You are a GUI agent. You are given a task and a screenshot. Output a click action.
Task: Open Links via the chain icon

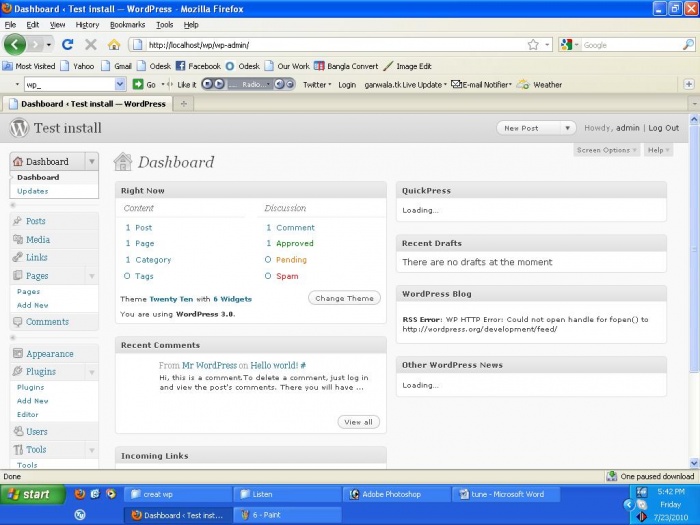(17, 257)
